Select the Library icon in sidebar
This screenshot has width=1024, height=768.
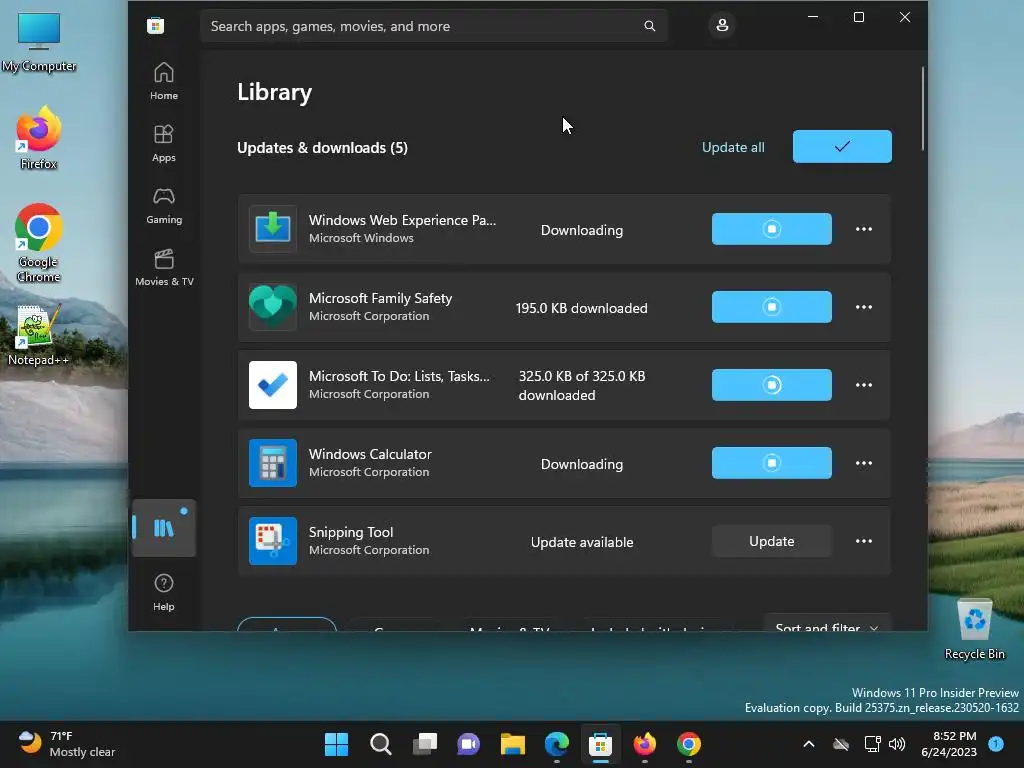(164, 528)
